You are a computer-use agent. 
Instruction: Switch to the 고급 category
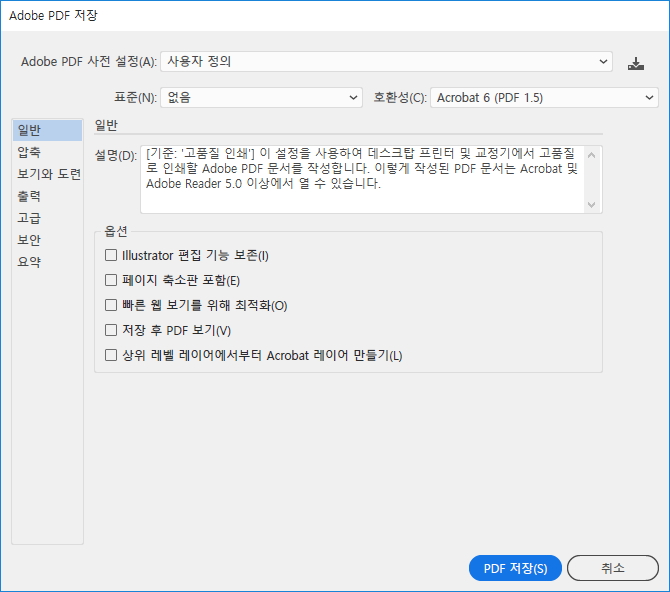click(x=47, y=218)
